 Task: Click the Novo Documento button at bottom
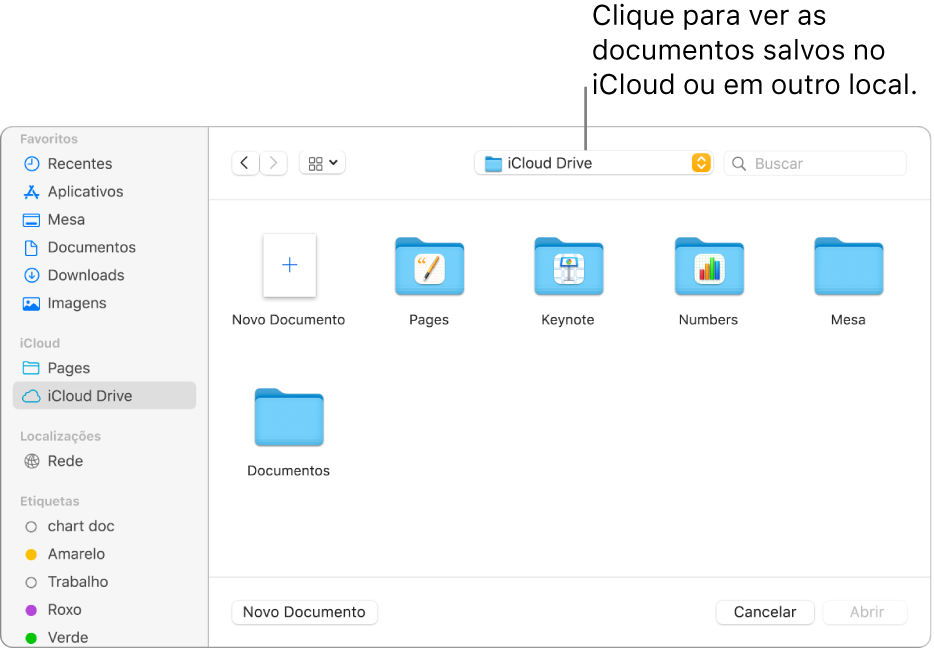(304, 612)
